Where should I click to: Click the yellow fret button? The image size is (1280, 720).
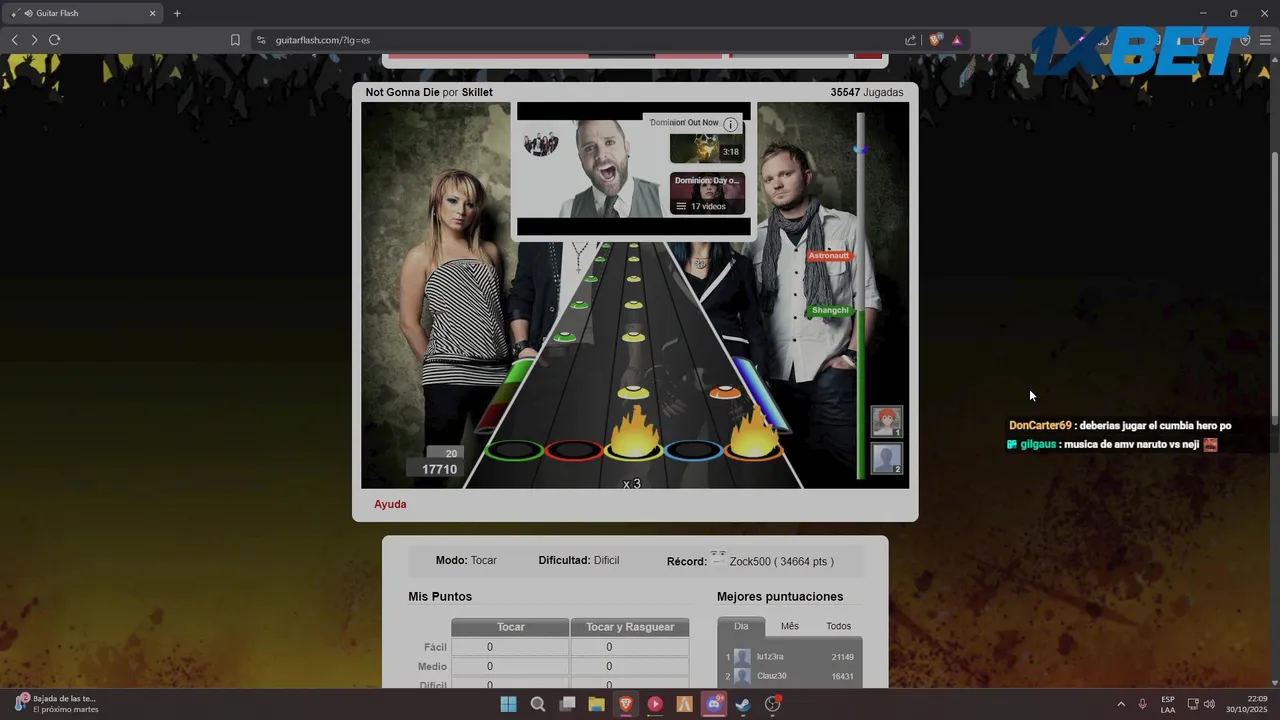tap(634, 450)
